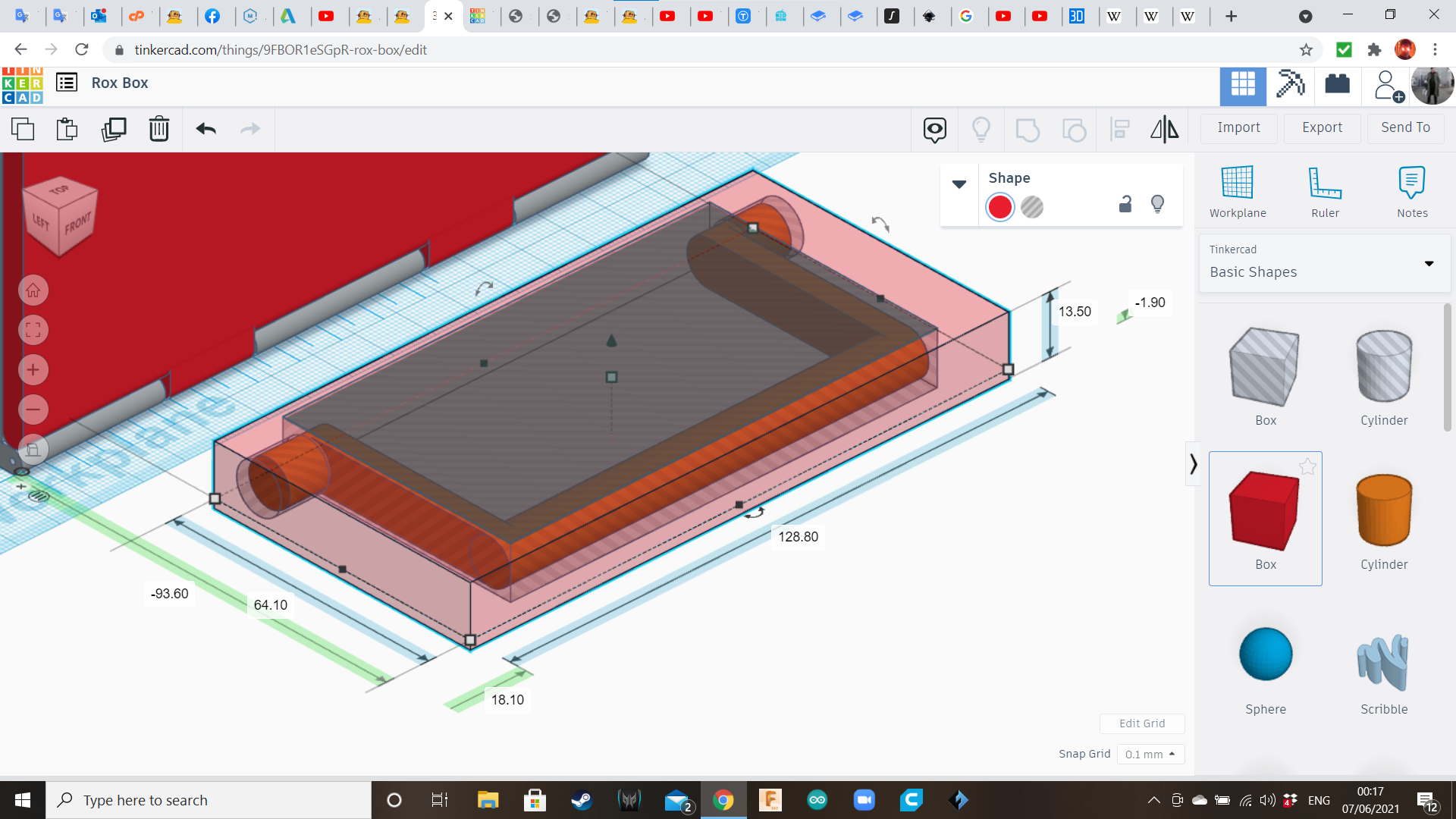
Task: Select the Hole striped option
Action: 1032,207
